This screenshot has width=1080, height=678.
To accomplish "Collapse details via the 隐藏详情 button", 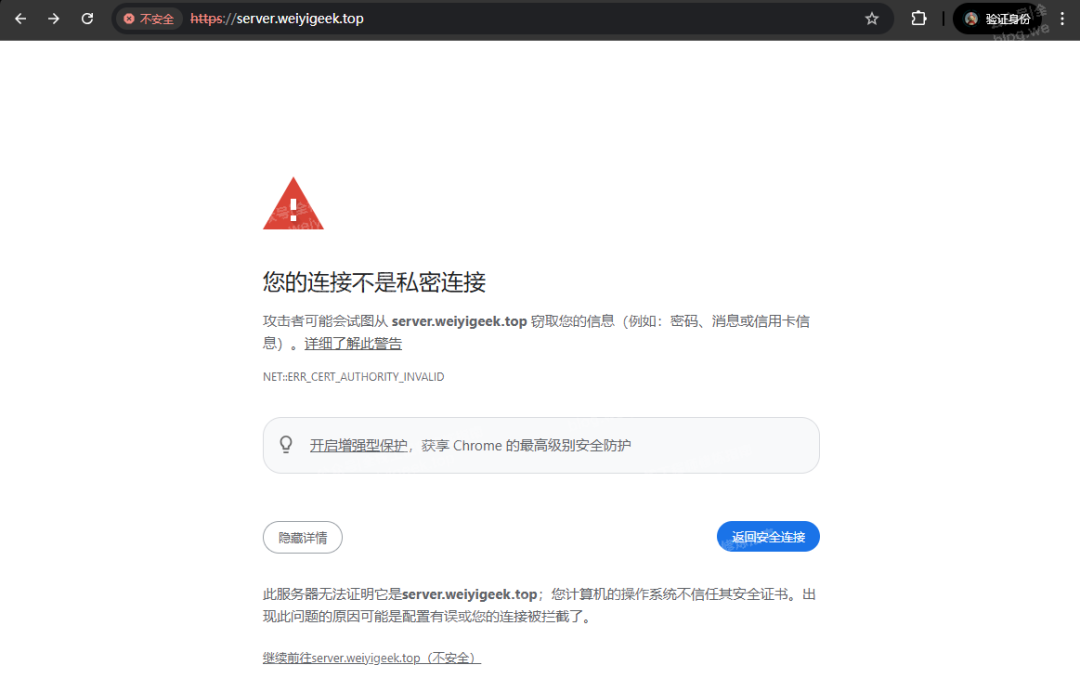I will pos(302,537).
